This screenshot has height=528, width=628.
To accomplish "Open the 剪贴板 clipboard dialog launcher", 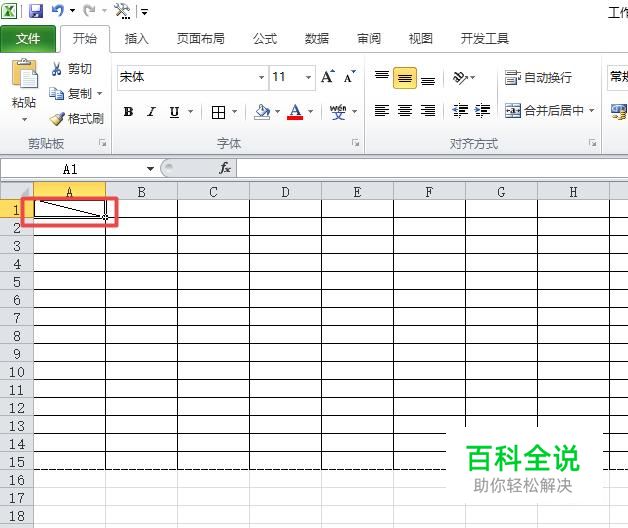I will click(x=103, y=143).
